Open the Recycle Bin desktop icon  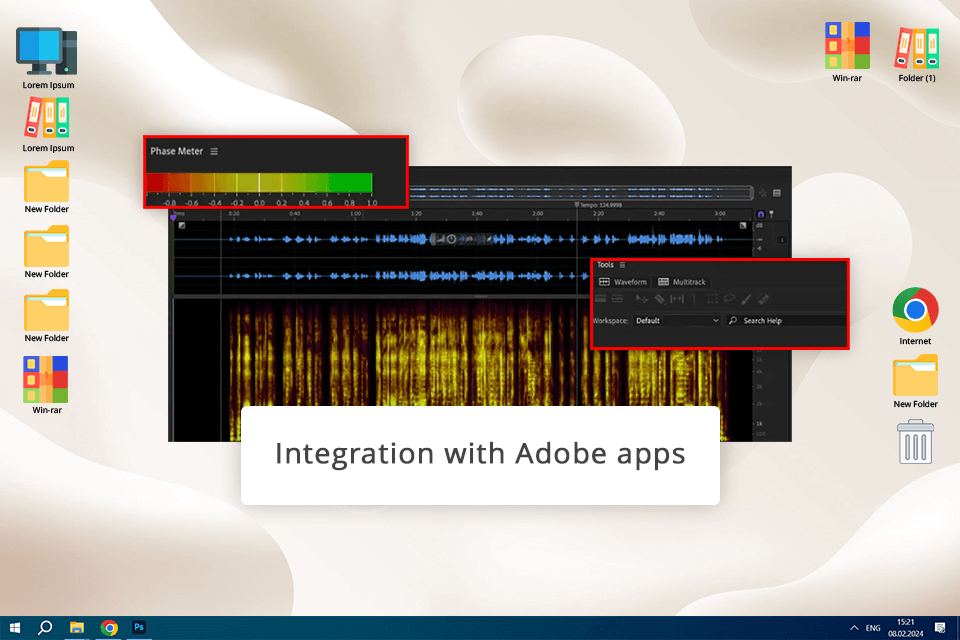(915, 442)
